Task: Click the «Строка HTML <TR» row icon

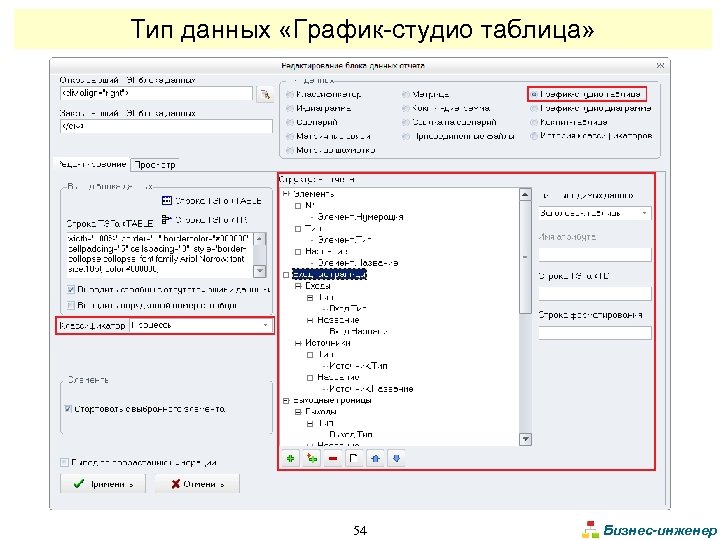Action: [x=167, y=220]
